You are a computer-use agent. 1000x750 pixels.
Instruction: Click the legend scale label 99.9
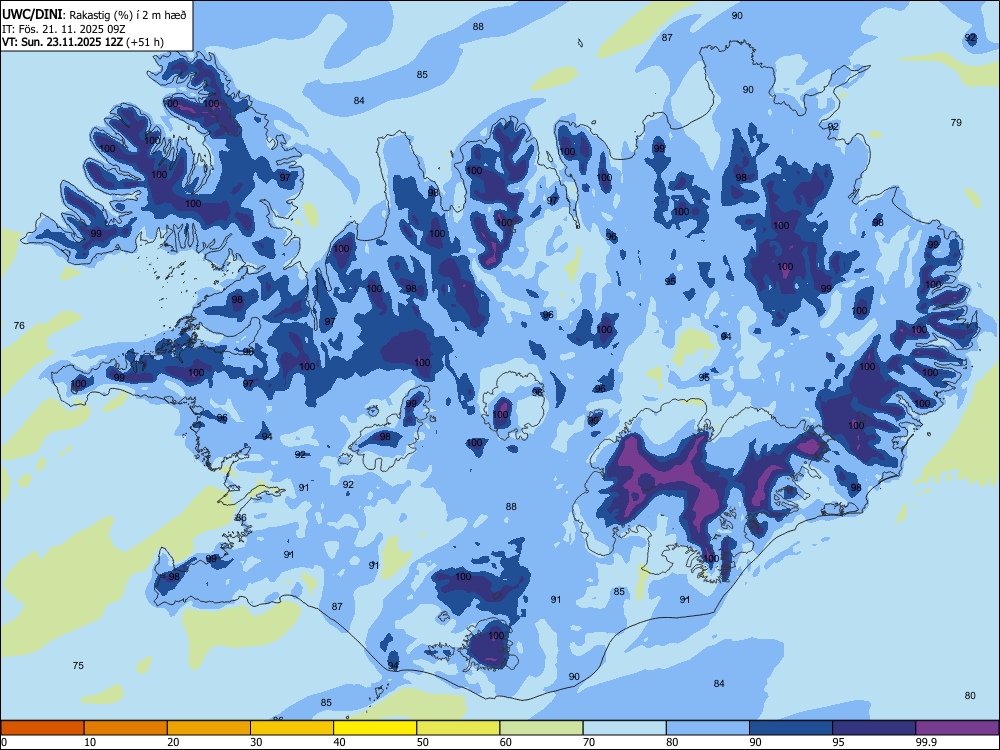pos(925,742)
